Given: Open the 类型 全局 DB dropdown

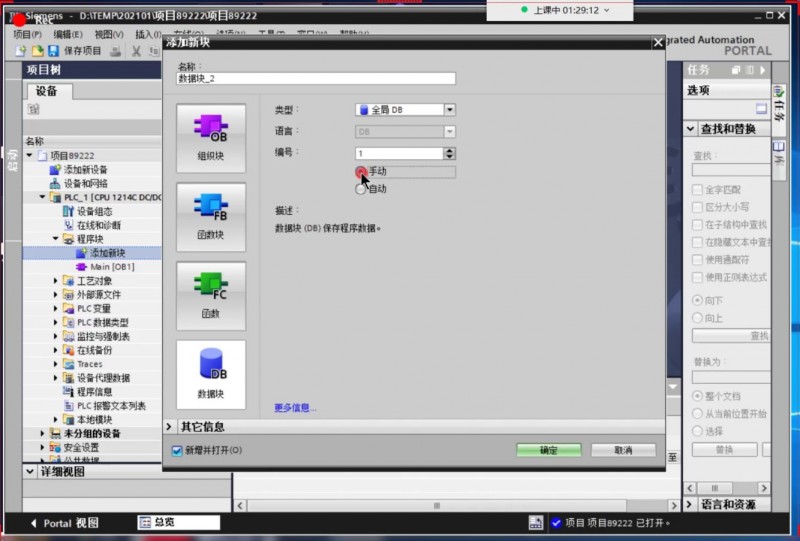Looking at the screenshot, I should pyautogui.click(x=449, y=110).
